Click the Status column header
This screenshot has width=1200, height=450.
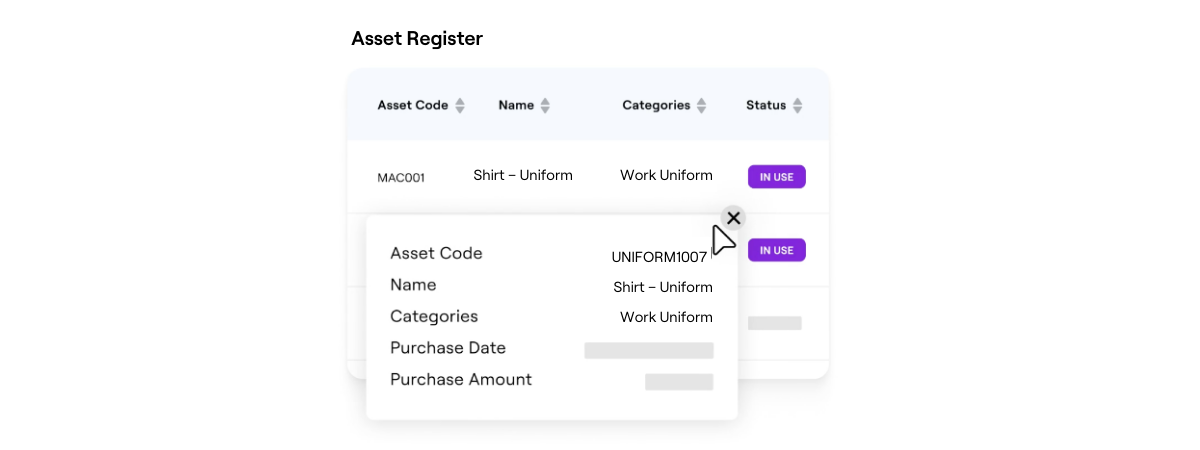tap(766, 105)
